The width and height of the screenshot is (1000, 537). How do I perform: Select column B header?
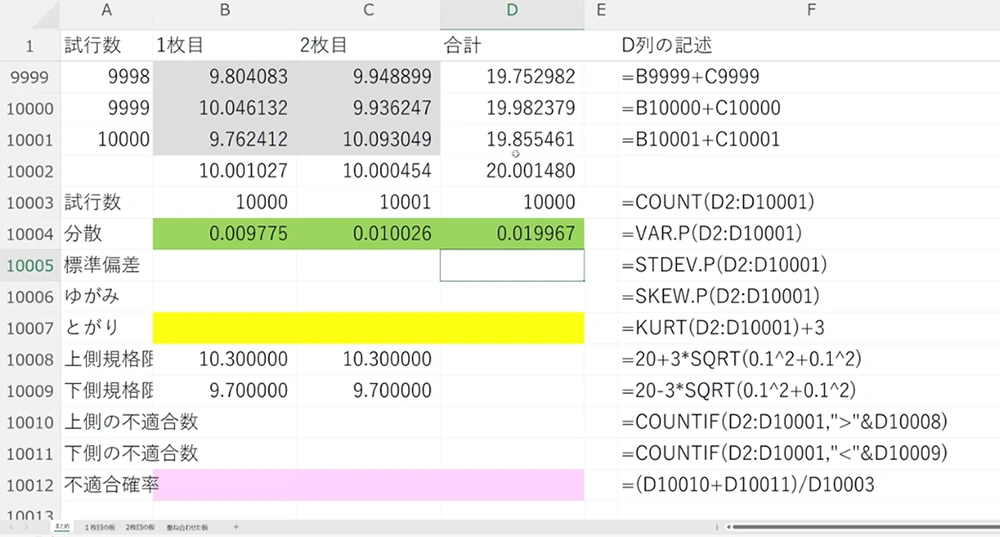(x=224, y=12)
